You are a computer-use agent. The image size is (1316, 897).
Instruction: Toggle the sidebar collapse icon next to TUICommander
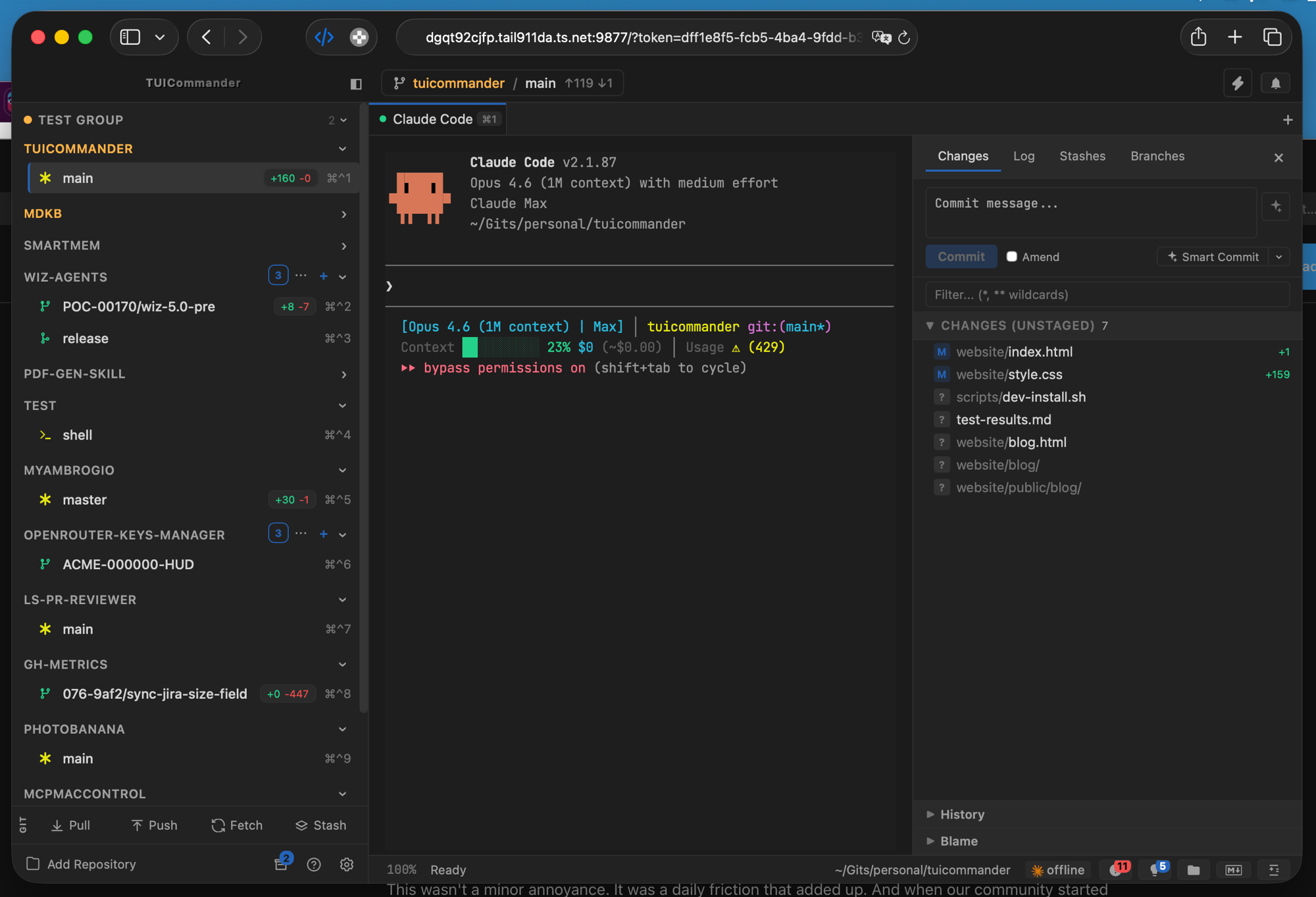[x=355, y=84]
